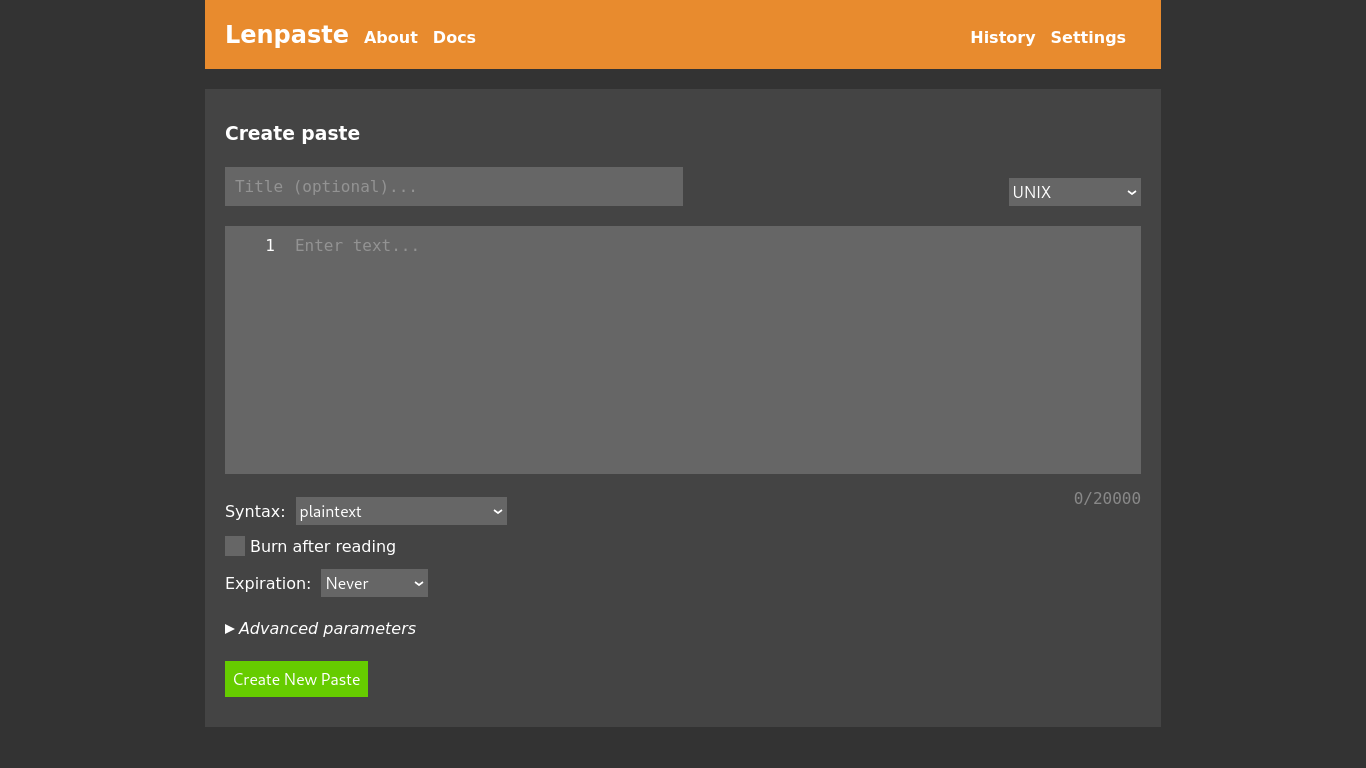
Task: Select line number 1 in the editor
Action: 269,245
